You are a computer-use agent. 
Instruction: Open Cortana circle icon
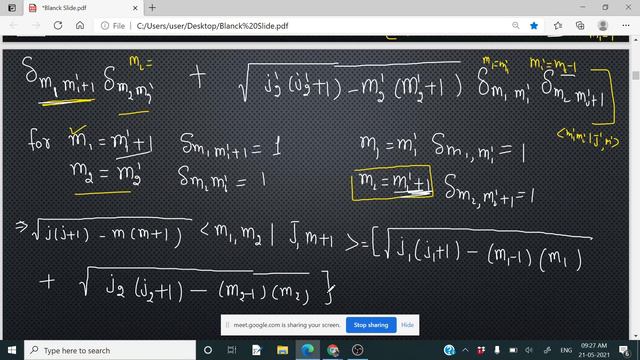point(208,350)
